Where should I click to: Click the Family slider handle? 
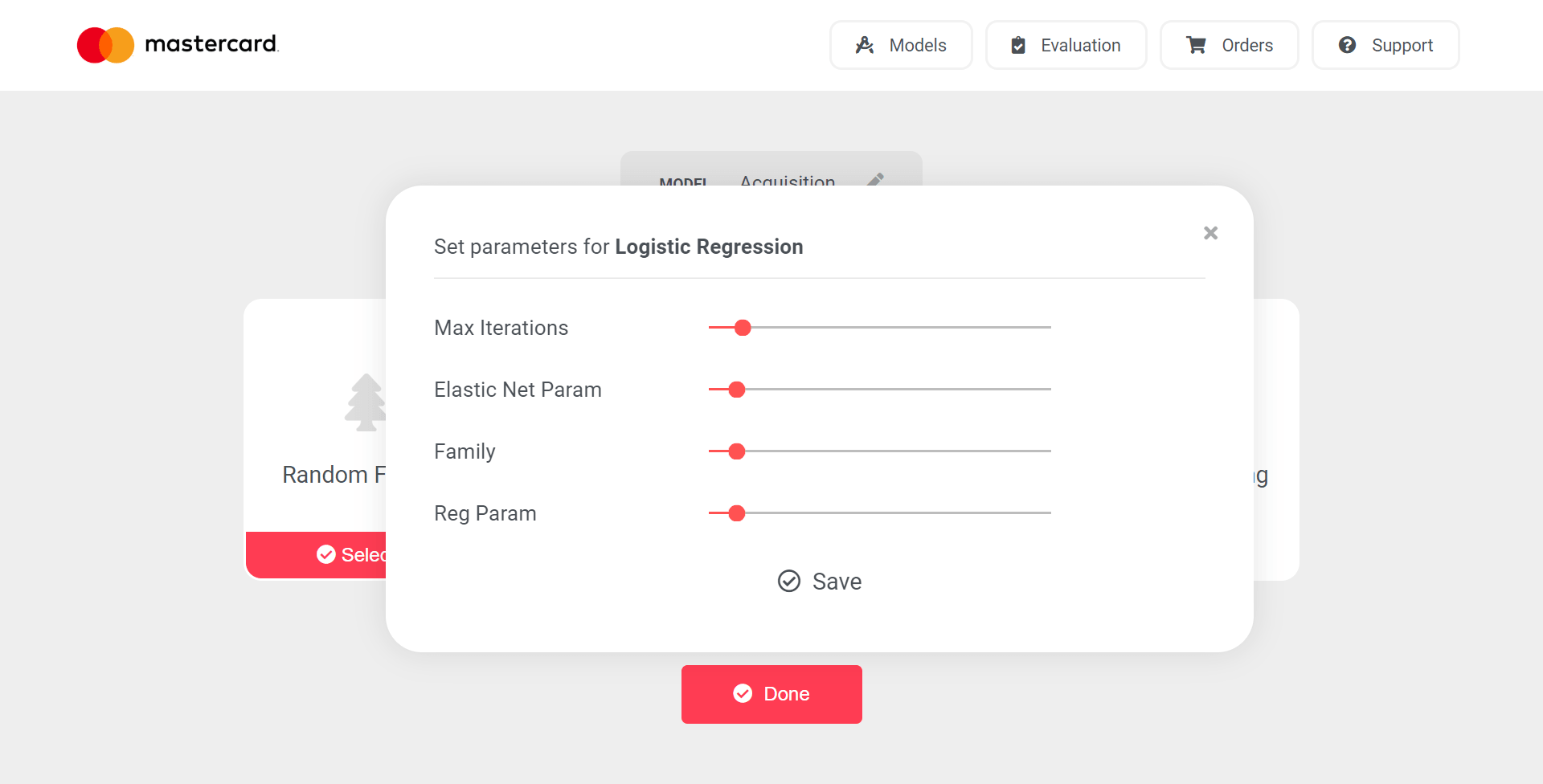[x=737, y=451]
